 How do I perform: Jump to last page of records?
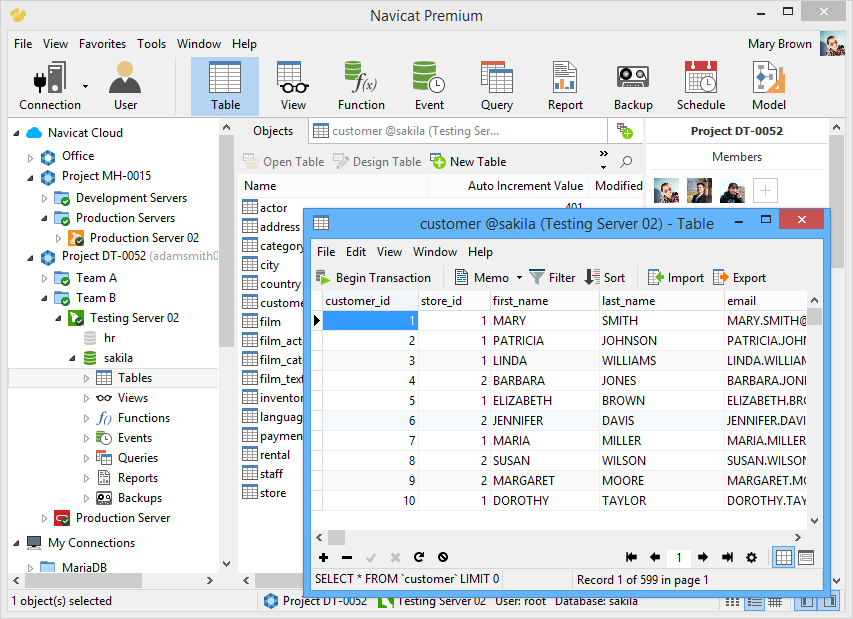pos(727,557)
